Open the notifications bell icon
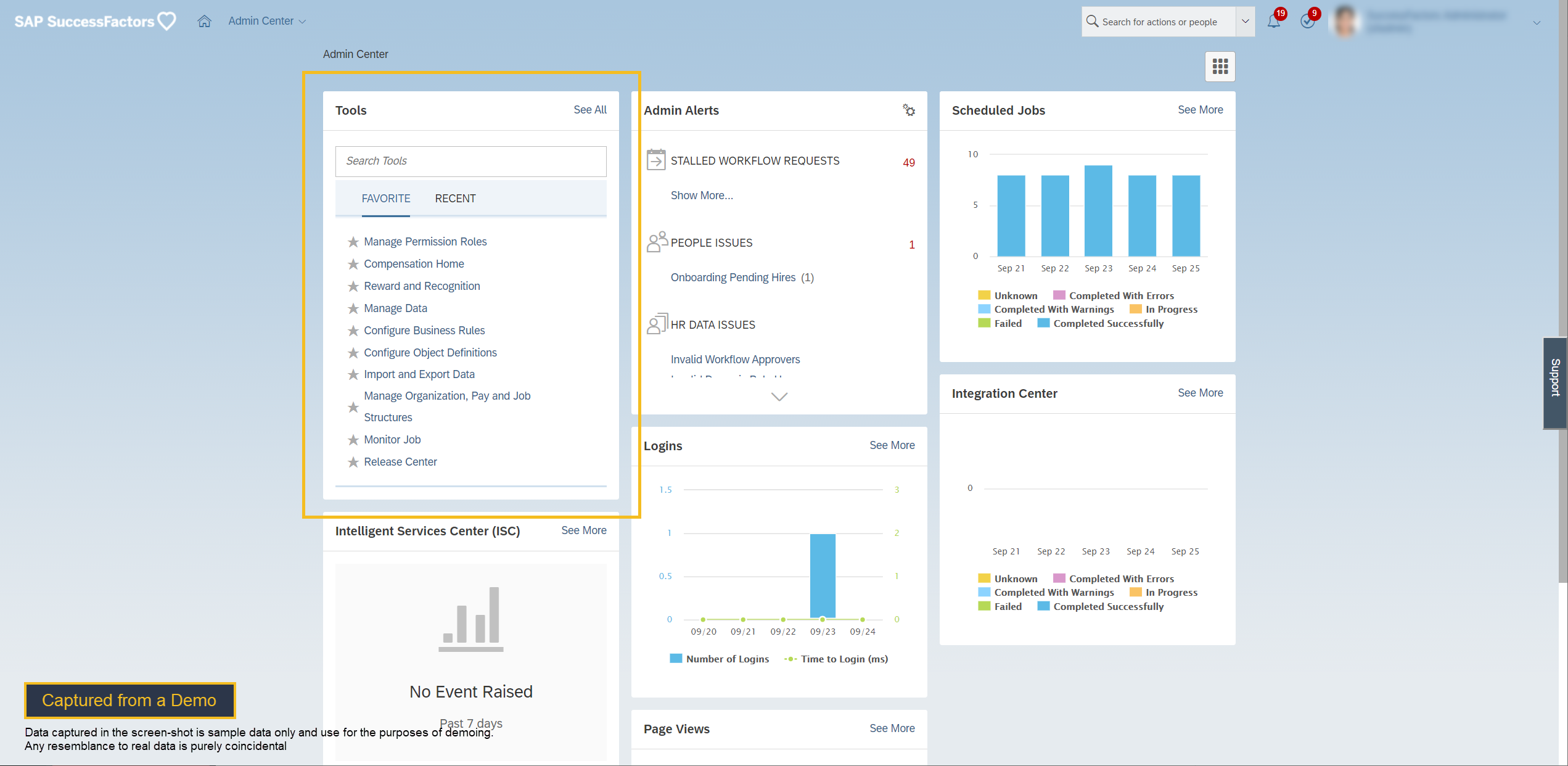 (x=1274, y=22)
